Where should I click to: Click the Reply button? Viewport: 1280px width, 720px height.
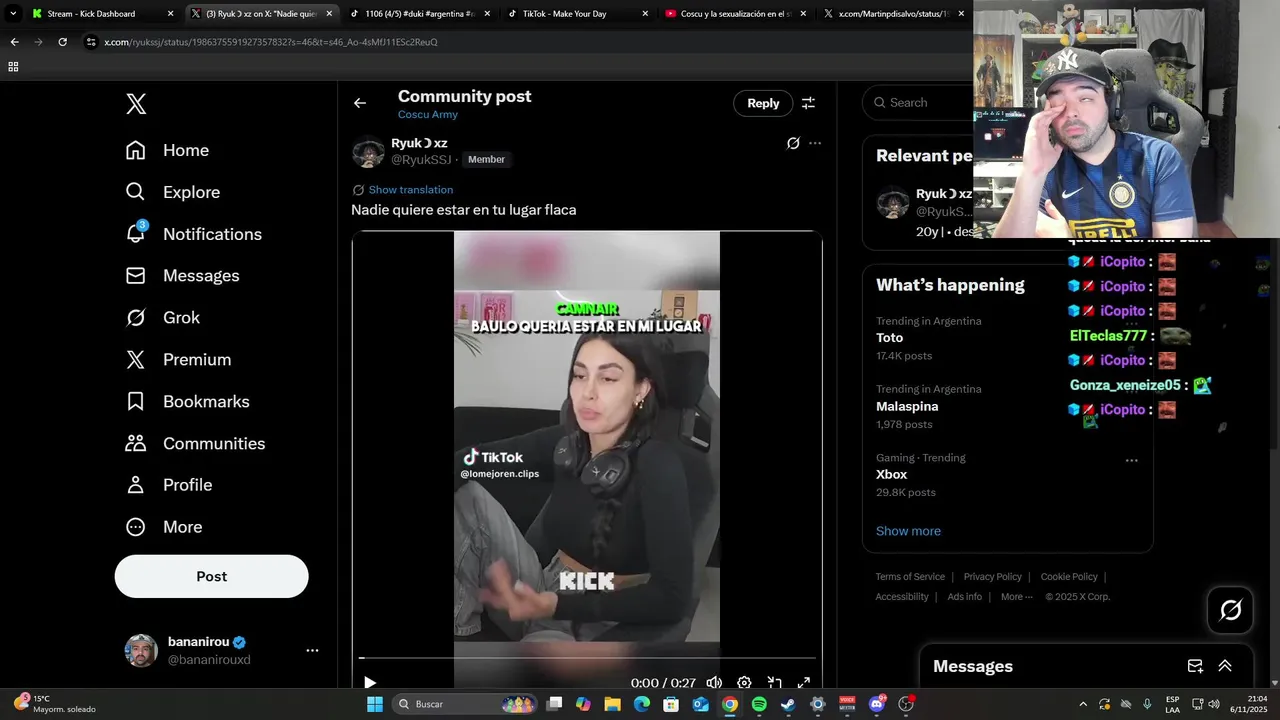click(x=763, y=103)
